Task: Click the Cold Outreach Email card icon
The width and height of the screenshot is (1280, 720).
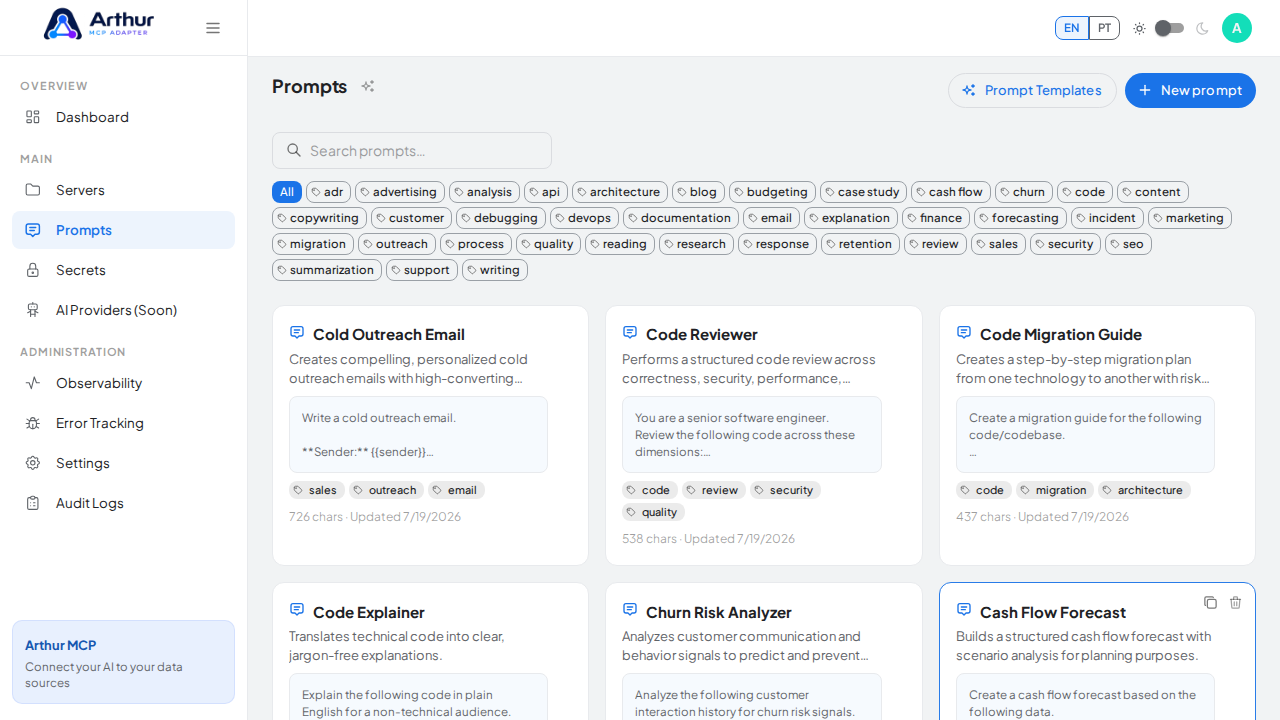Action: (x=297, y=332)
